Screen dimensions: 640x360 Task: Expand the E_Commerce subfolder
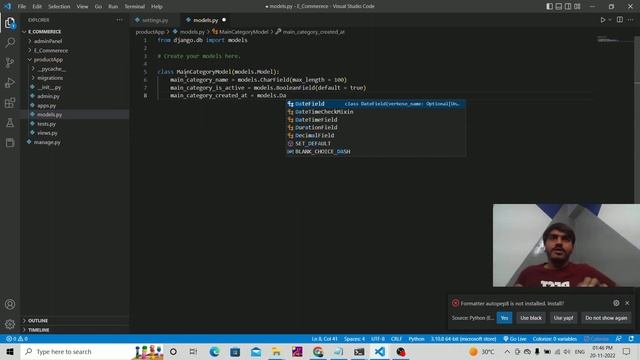click(x=51, y=51)
